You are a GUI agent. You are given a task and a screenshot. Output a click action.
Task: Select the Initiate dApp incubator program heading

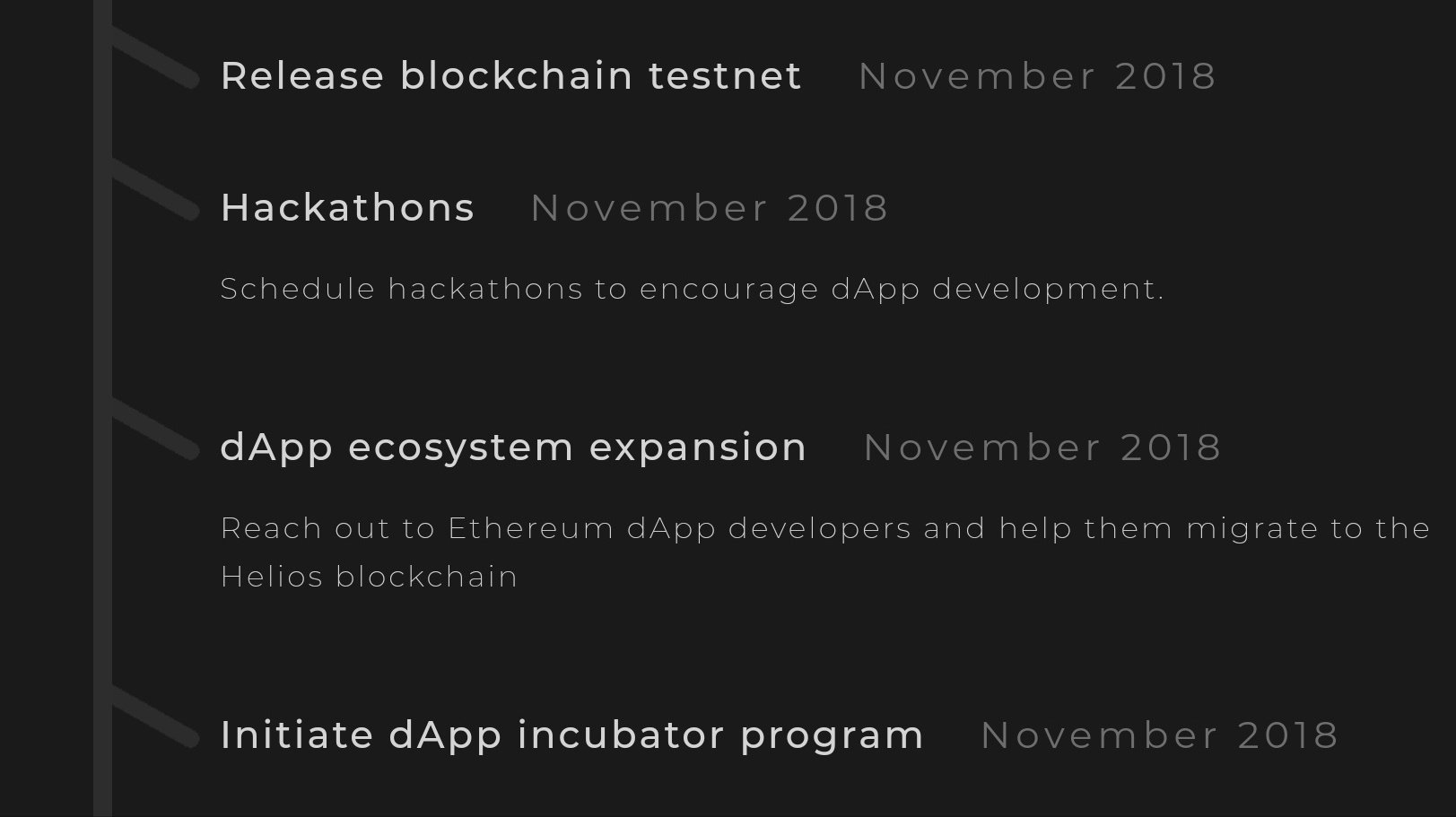571,735
